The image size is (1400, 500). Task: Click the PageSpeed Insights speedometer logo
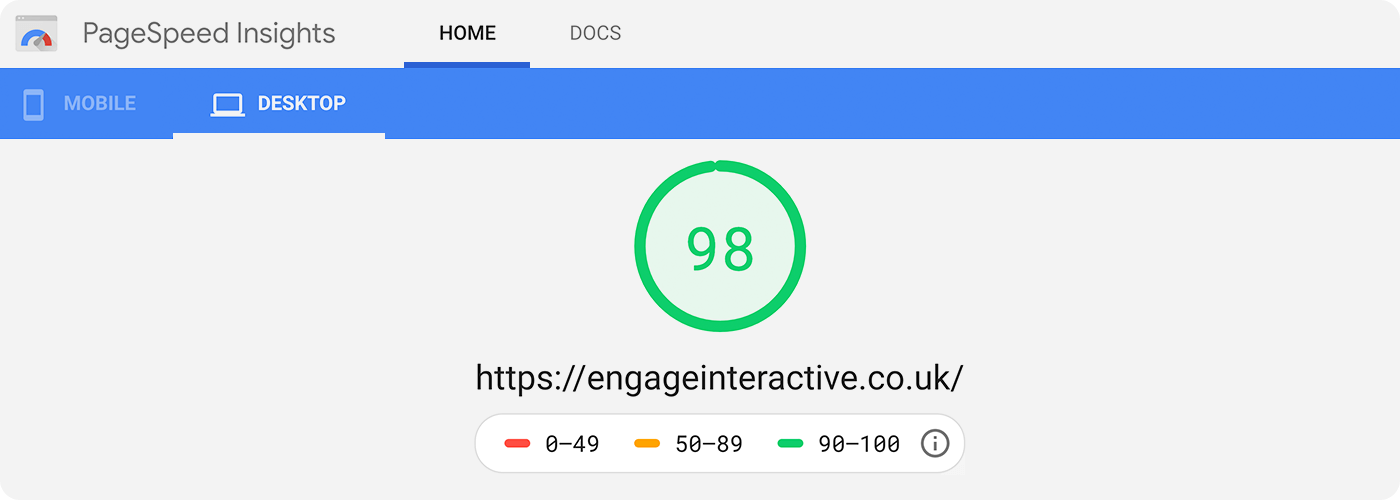[x=37, y=34]
